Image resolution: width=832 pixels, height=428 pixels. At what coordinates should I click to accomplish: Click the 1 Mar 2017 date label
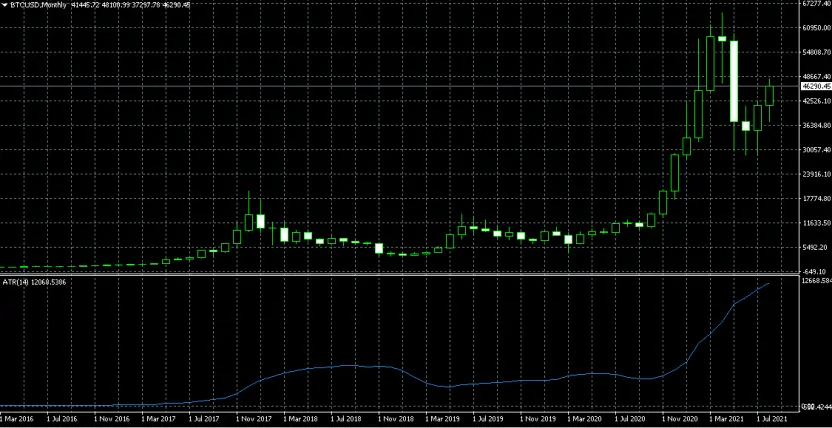[158, 418]
